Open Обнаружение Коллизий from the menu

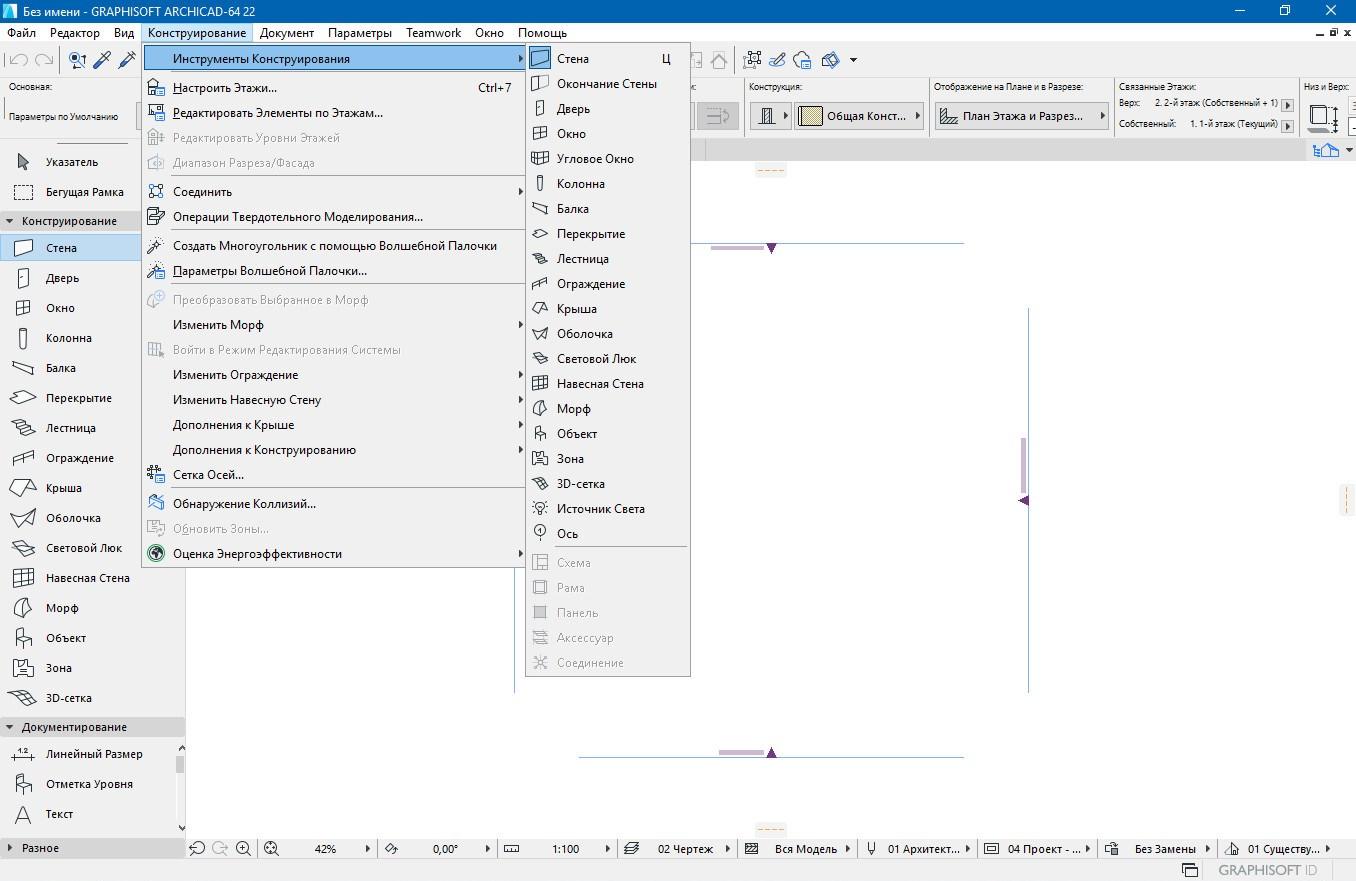point(244,504)
